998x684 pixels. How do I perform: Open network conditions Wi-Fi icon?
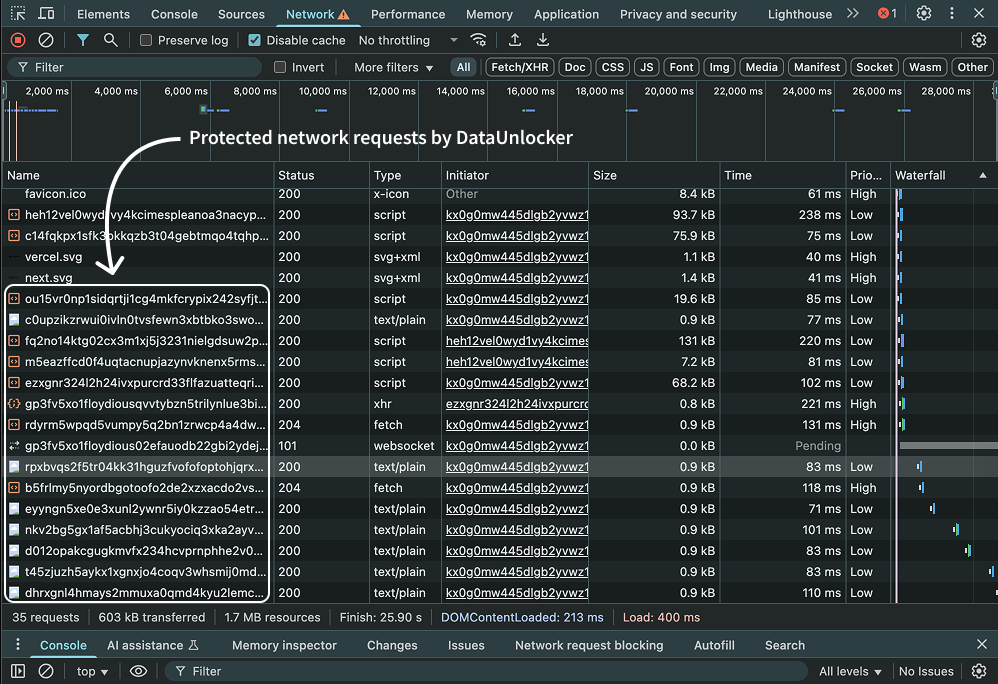tap(479, 40)
